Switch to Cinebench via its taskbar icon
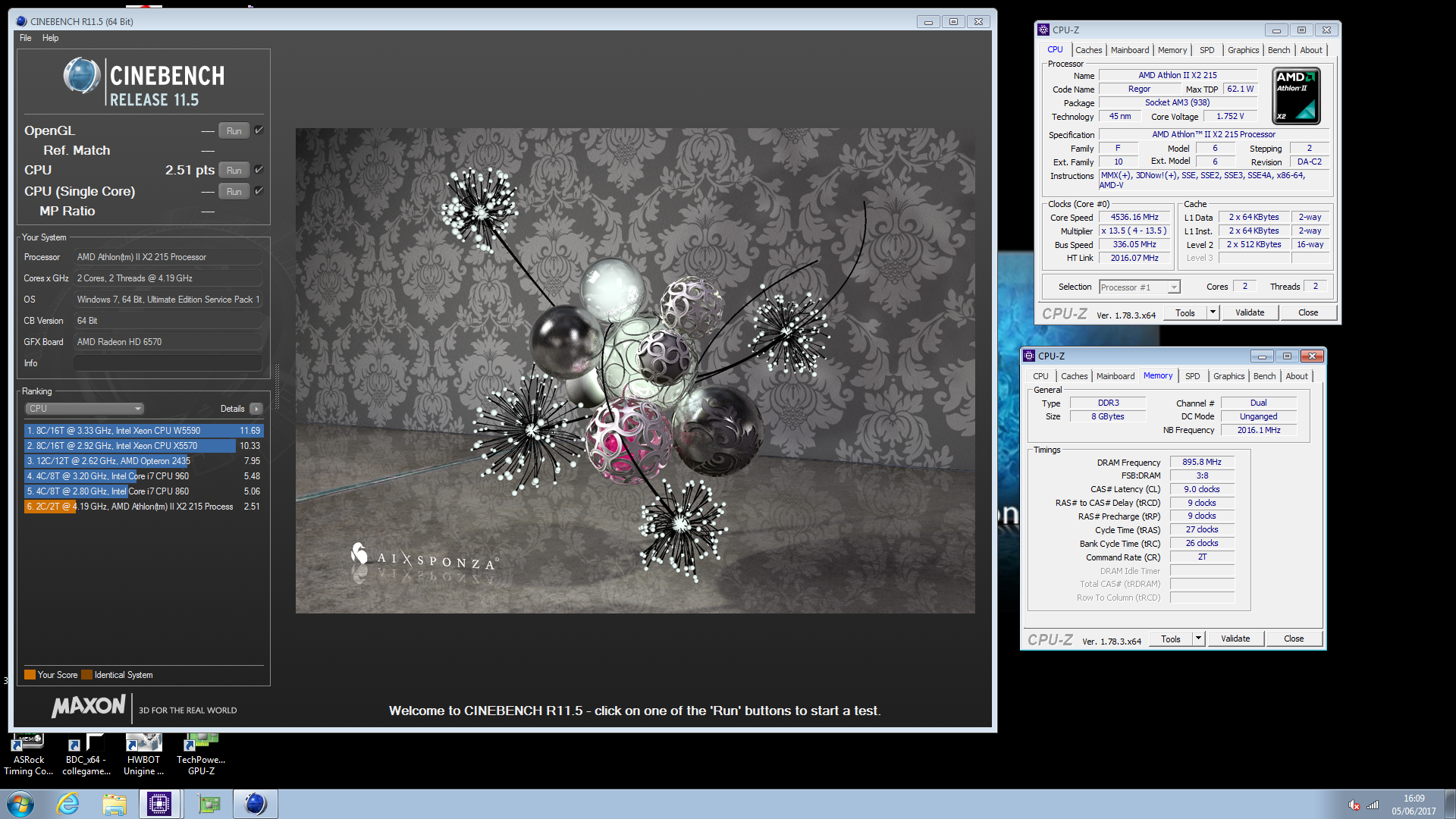 coord(256,804)
